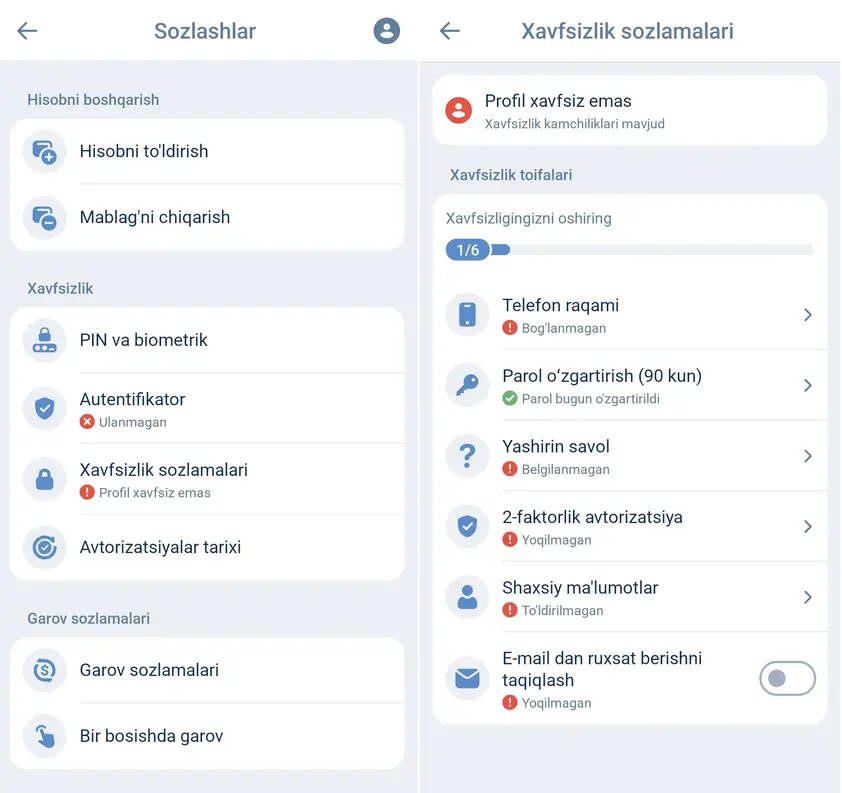The image size is (842, 793).
Task: Enable E-mail dan ruxsat berishni taqiqlash toggle
Action: [787, 678]
